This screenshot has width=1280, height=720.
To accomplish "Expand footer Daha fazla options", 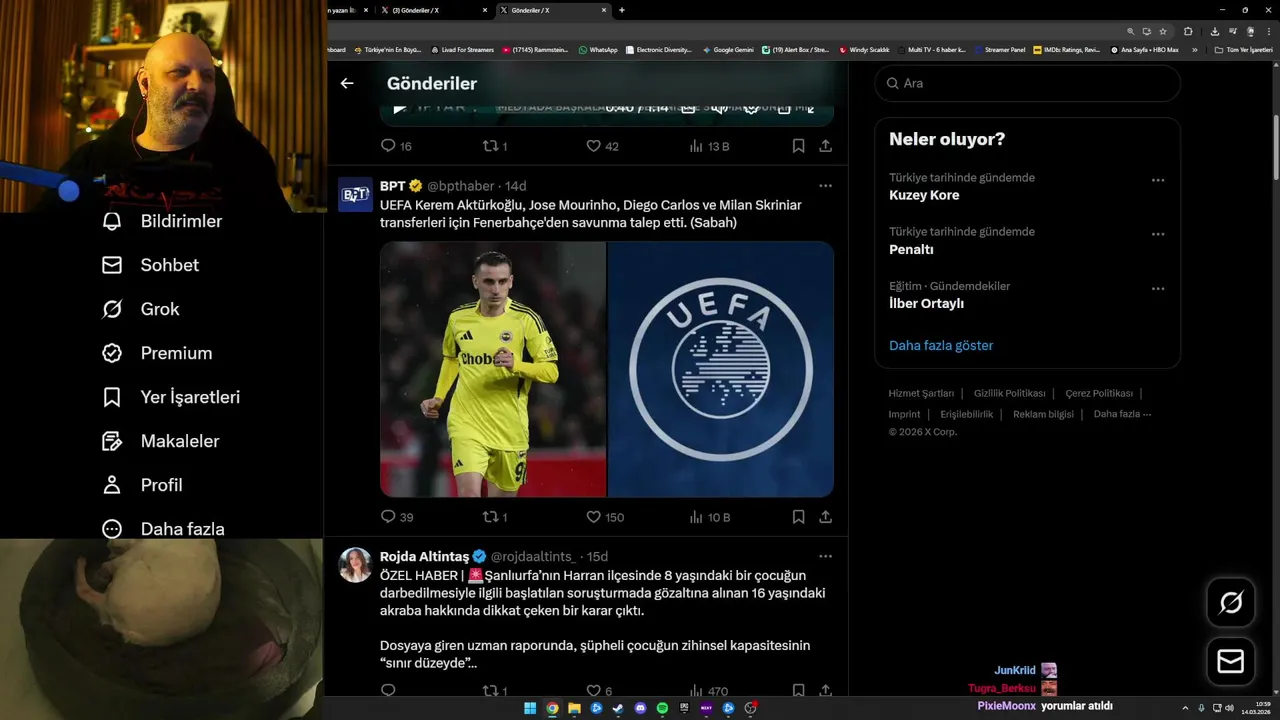I will pyautogui.click(x=1122, y=414).
